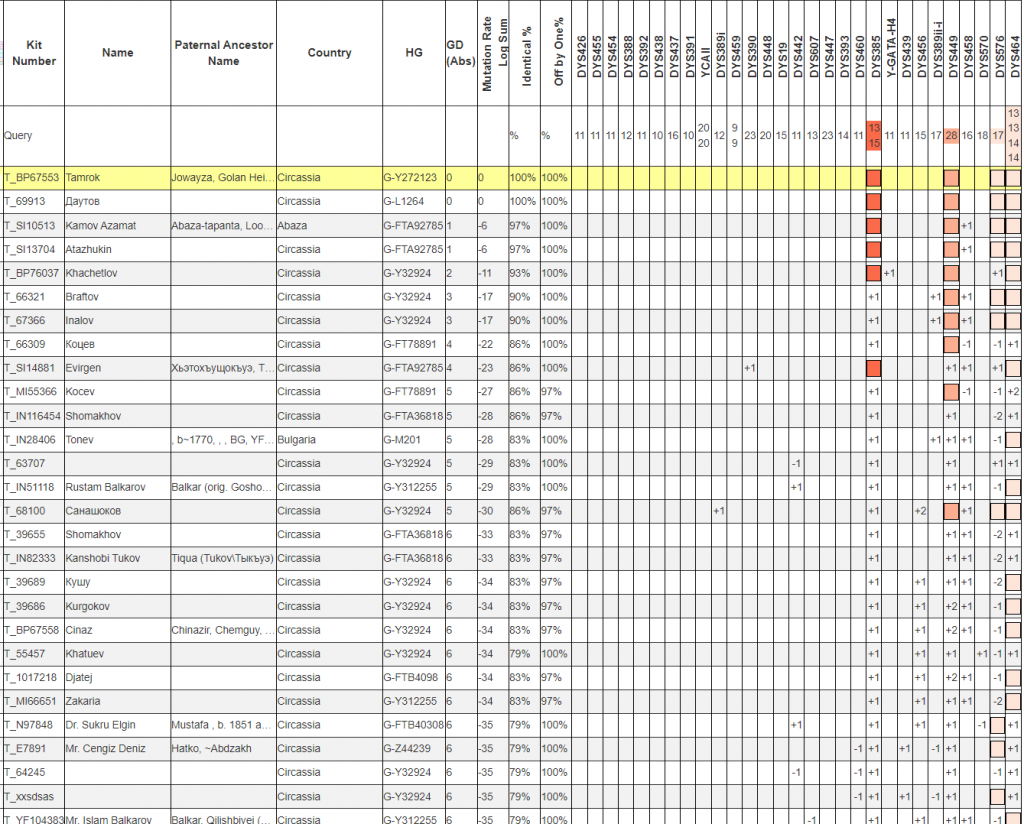Select the Query row label
The width and height of the screenshot is (1024, 824).
point(18,136)
